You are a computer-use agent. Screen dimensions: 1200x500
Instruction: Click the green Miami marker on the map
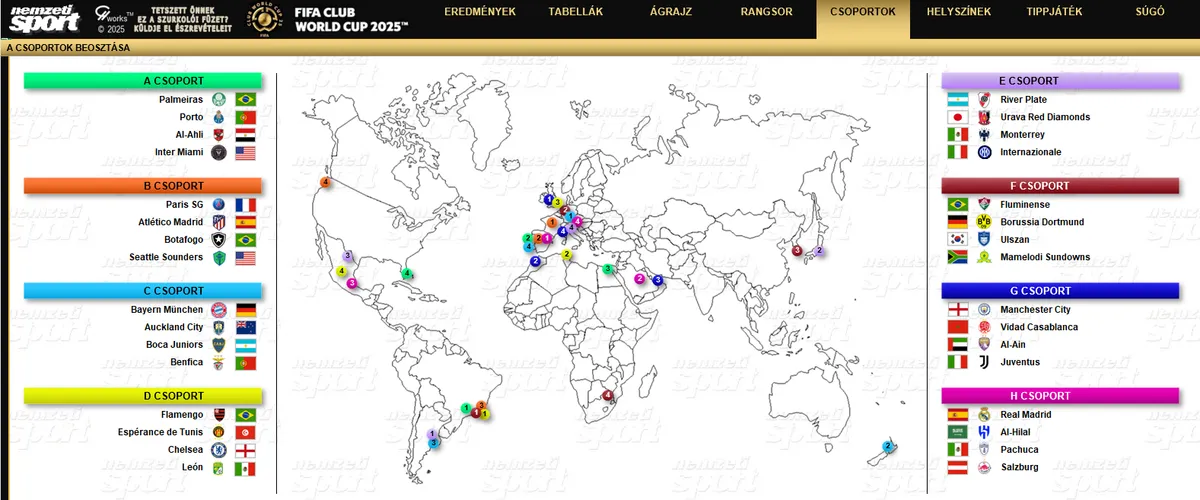(408, 273)
